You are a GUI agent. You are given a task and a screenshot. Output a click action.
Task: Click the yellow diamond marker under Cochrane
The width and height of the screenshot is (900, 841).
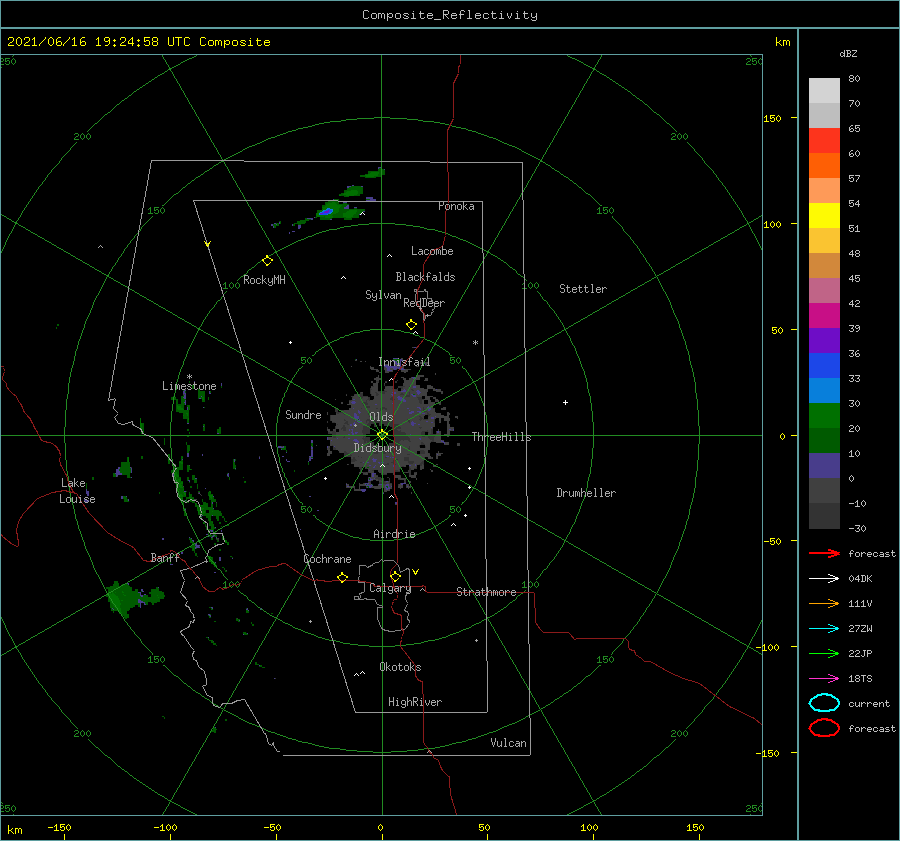(x=342, y=577)
